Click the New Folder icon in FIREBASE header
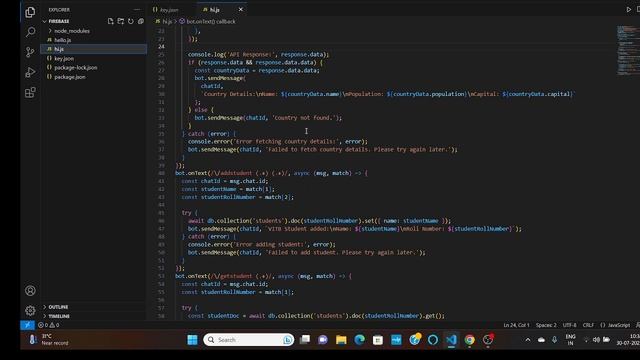640x360 pixels. [x=120, y=21]
